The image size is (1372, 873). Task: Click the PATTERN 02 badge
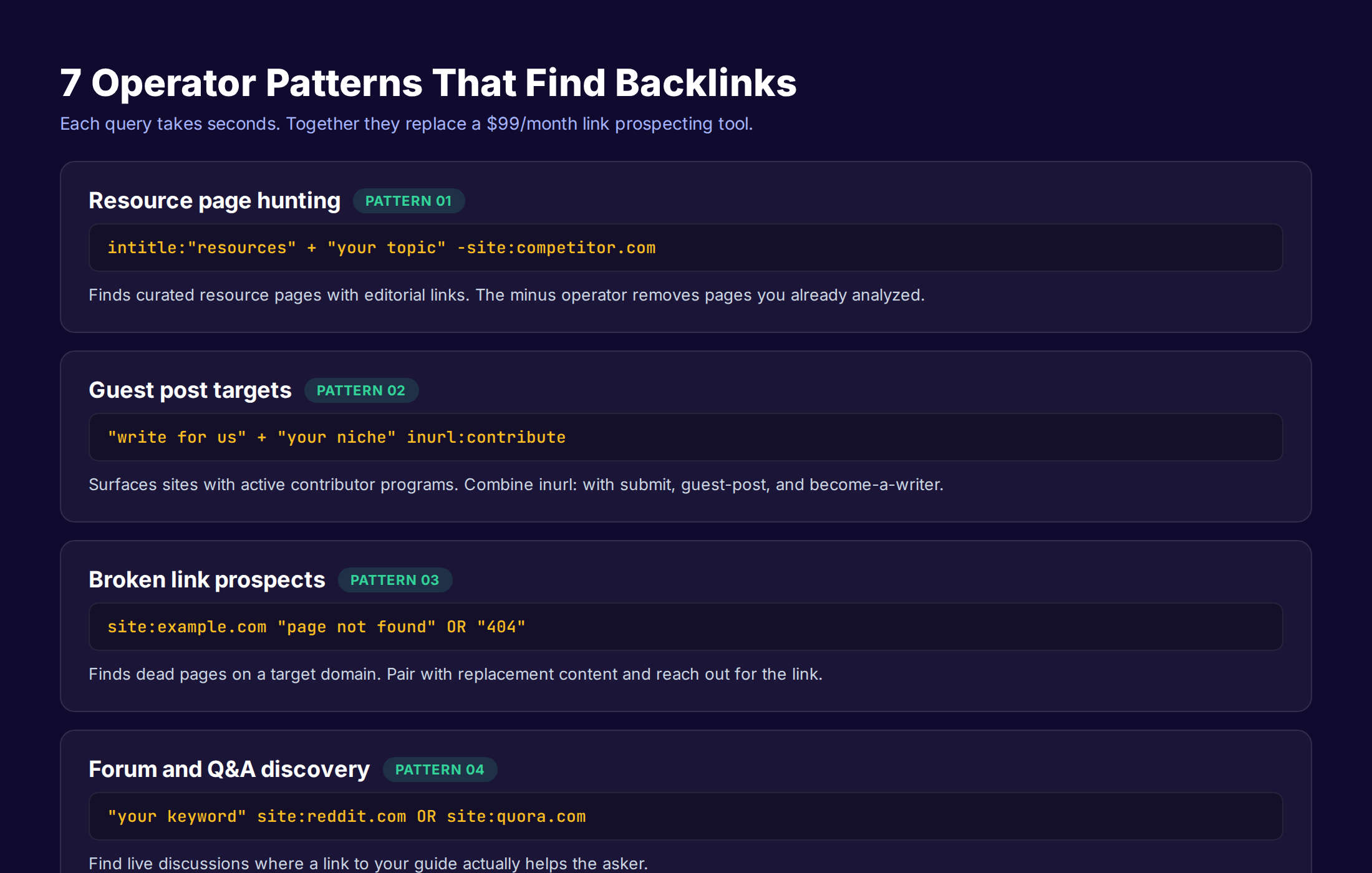click(x=361, y=390)
